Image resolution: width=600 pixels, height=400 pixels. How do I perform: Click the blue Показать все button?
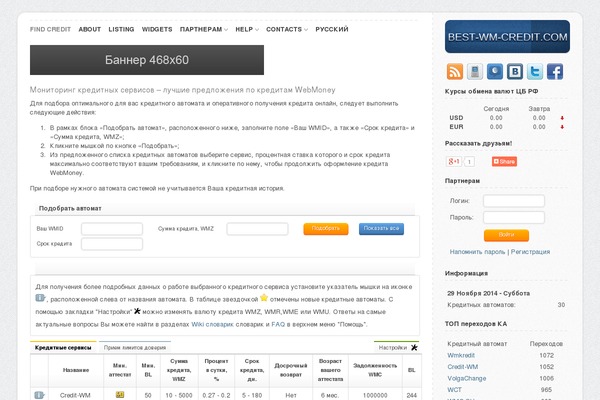tap(381, 229)
